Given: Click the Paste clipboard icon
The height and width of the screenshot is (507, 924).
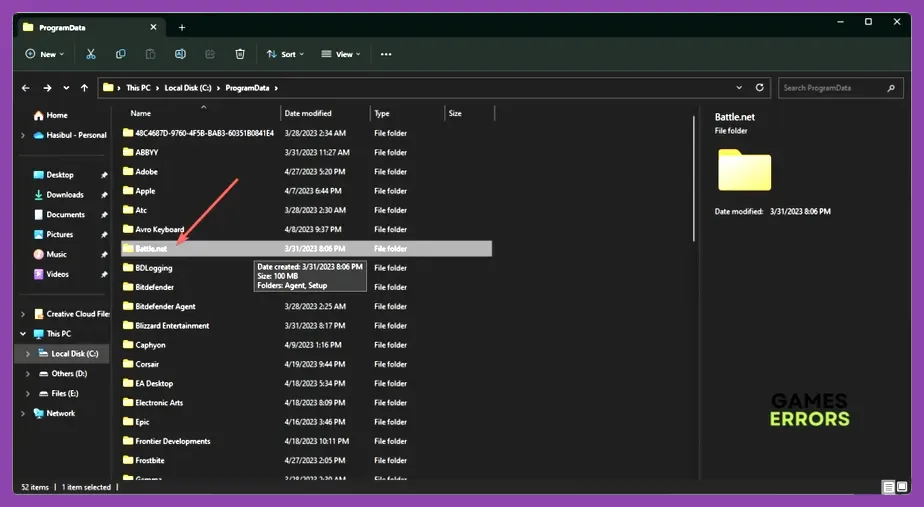Looking at the screenshot, I should click(150, 54).
